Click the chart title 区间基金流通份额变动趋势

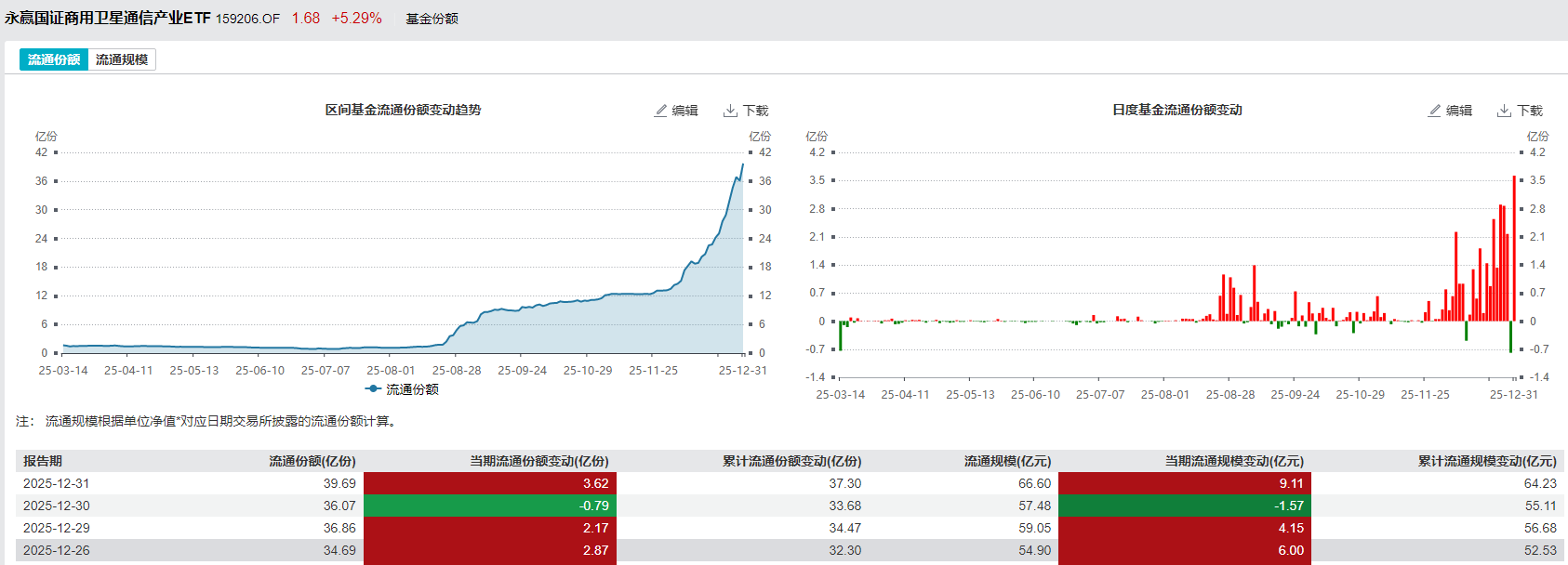(403, 110)
